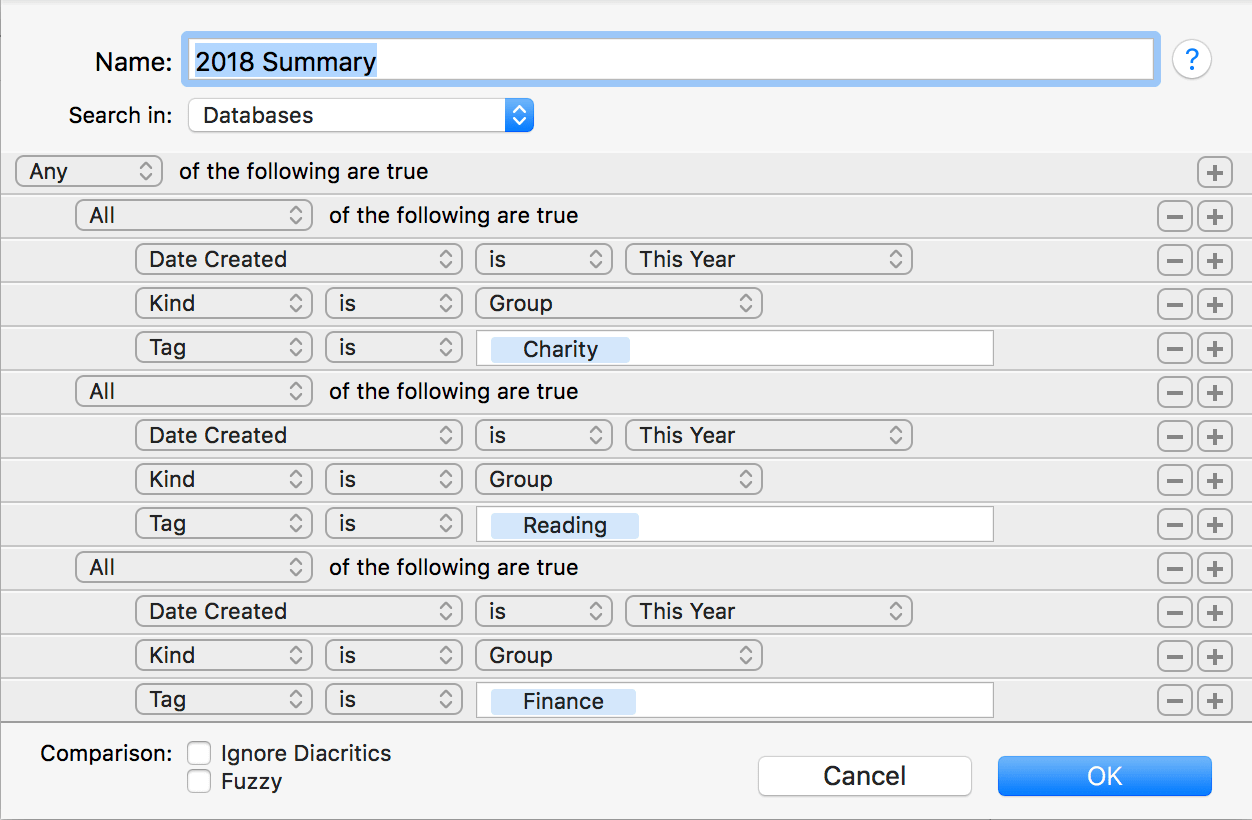
Task: Toggle the Fuzzy comparison checkbox
Action: pyautogui.click(x=200, y=781)
